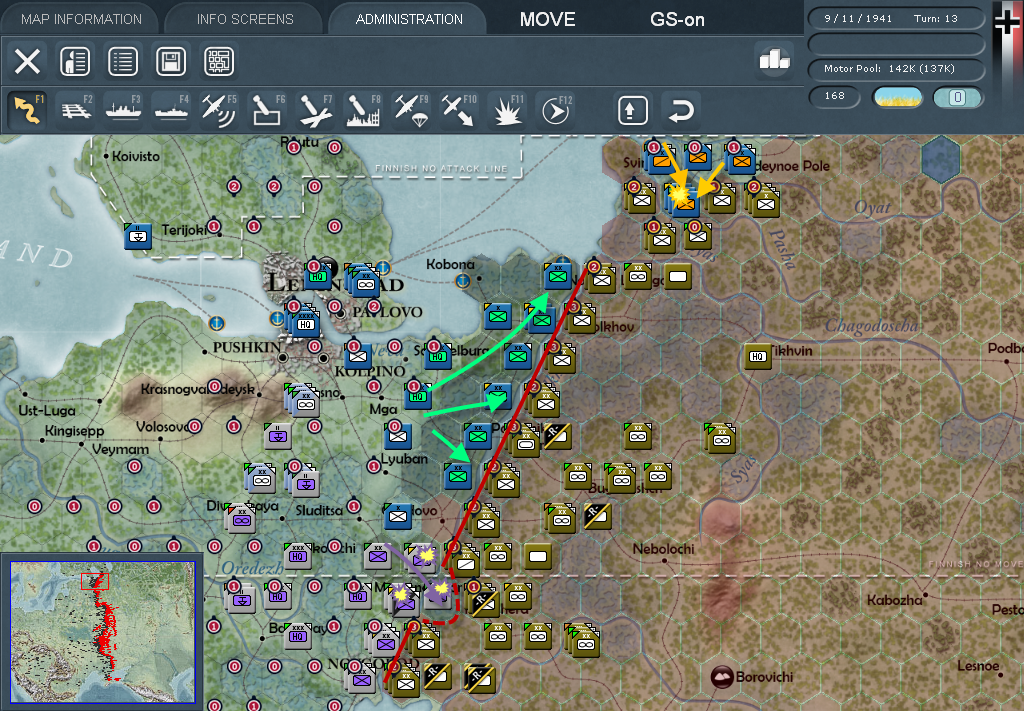
Task: Switch to the ADMINISTRATION tab
Action: coord(409,19)
